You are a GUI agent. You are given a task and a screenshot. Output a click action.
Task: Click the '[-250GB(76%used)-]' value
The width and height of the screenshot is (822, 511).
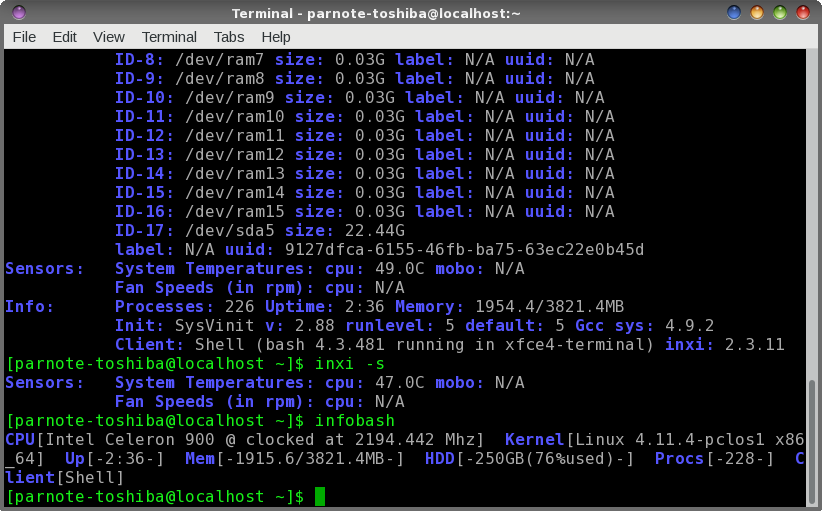tap(545, 459)
